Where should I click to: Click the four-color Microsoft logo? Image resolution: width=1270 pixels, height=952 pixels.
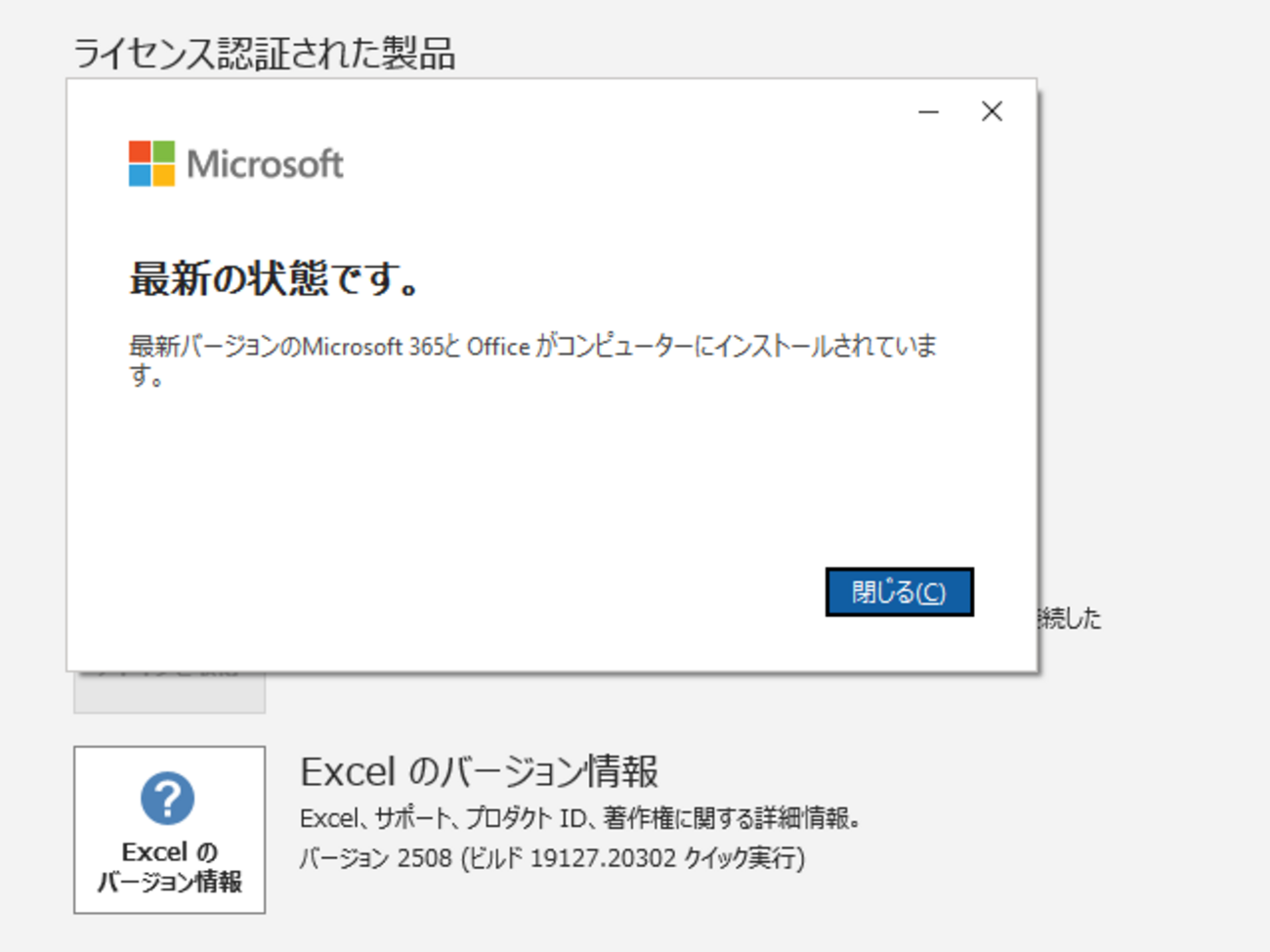tap(151, 163)
